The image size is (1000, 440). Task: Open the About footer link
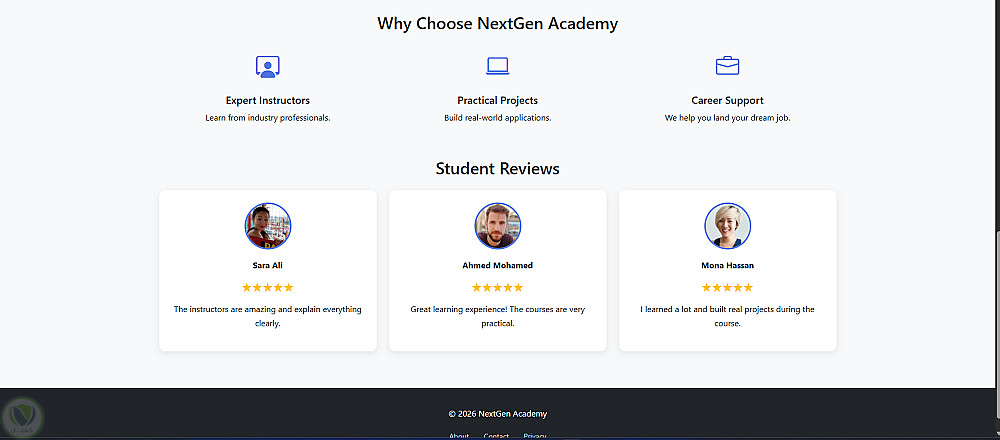point(459,436)
